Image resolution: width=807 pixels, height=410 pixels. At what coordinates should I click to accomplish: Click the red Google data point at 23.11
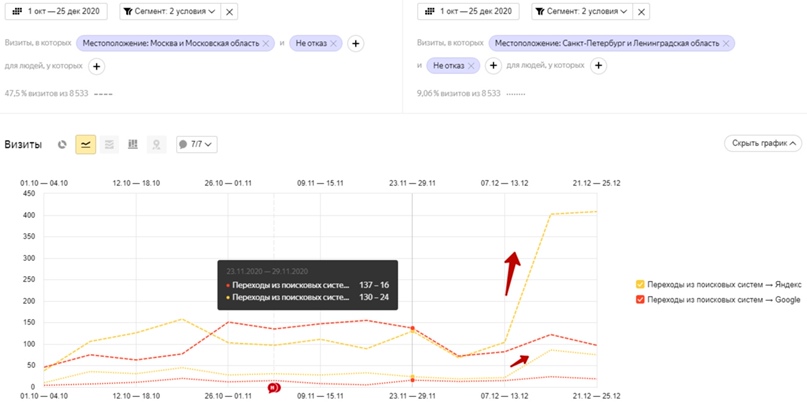pos(412,328)
